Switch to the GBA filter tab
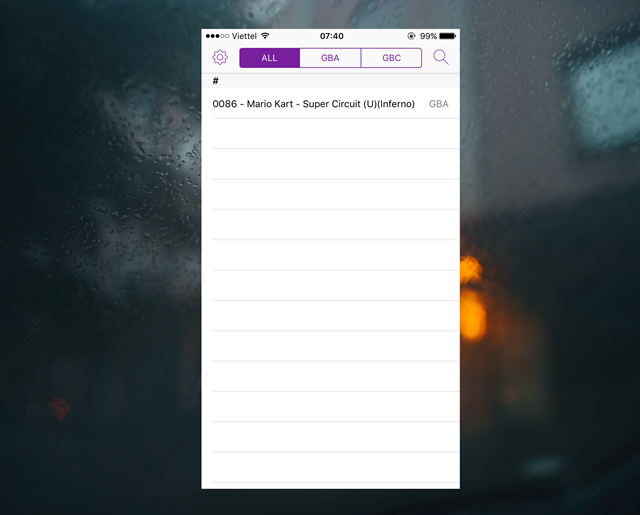640x515 pixels. pyautogui.click(x=330, y=58)
